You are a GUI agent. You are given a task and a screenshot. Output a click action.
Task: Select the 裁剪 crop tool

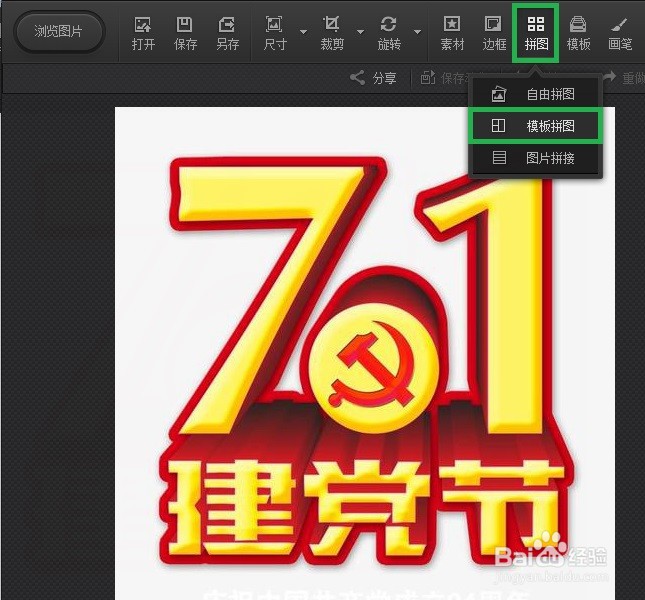point(332,34)
